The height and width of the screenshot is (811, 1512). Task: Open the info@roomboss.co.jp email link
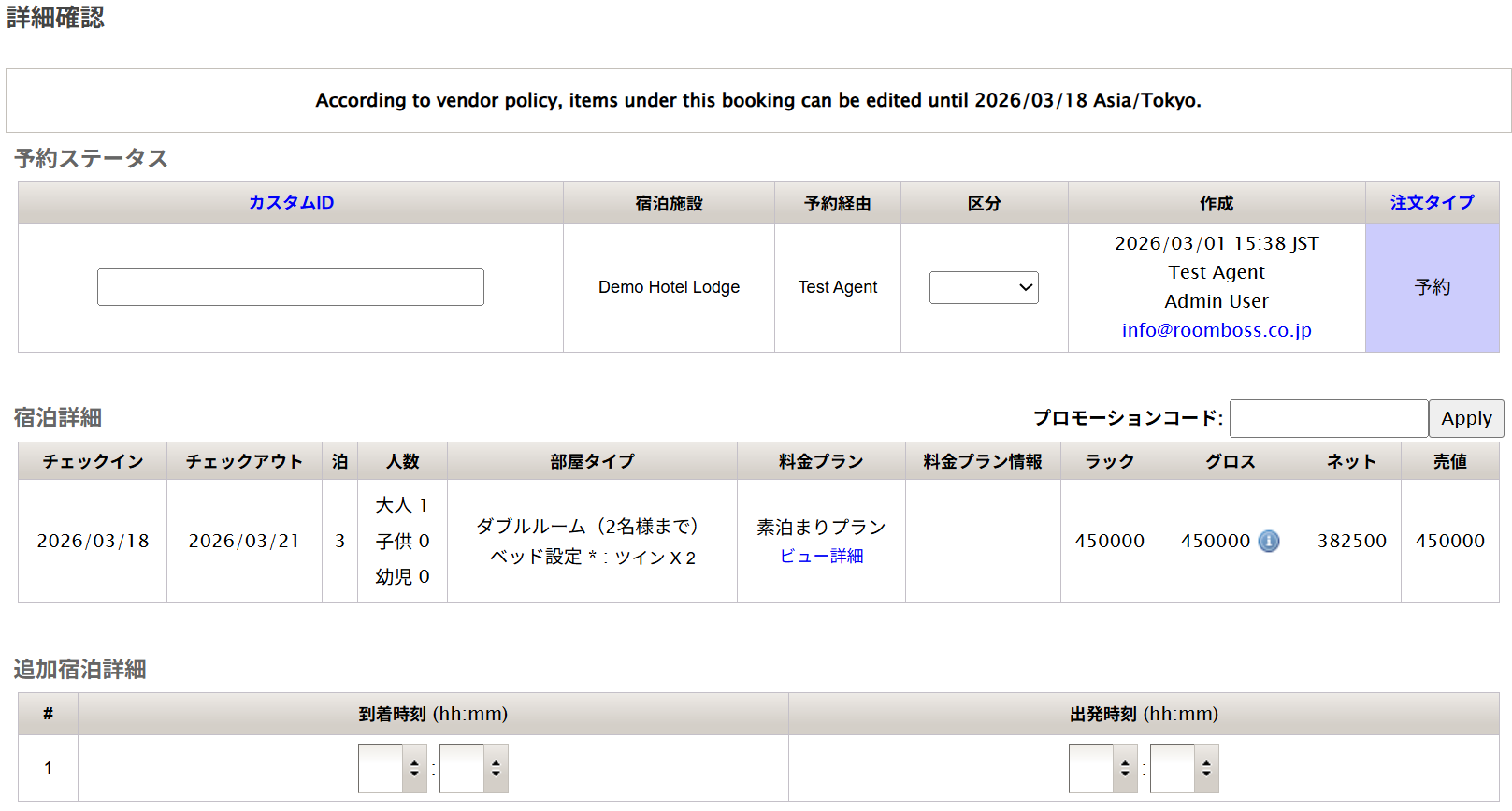pyautogui.click(x=1216, y=330)
